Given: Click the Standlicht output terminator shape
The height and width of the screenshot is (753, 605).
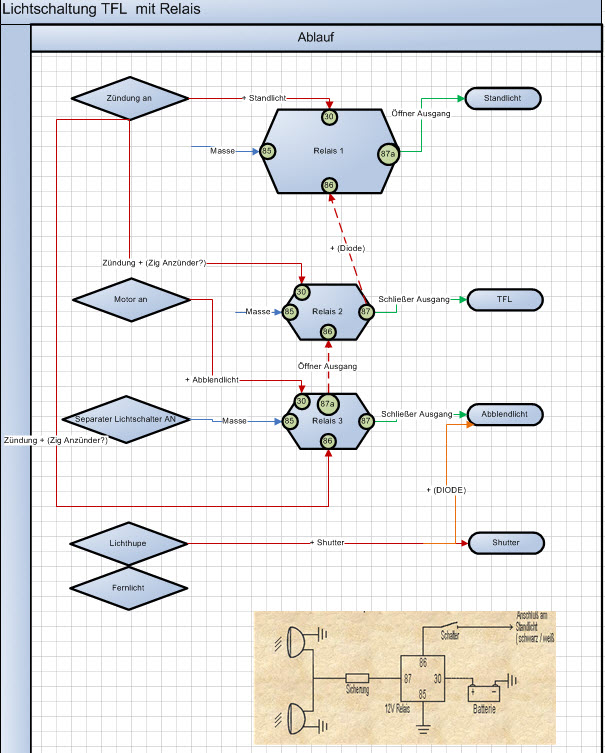Looking at the screenshot, I should click(x=502, y=99).
